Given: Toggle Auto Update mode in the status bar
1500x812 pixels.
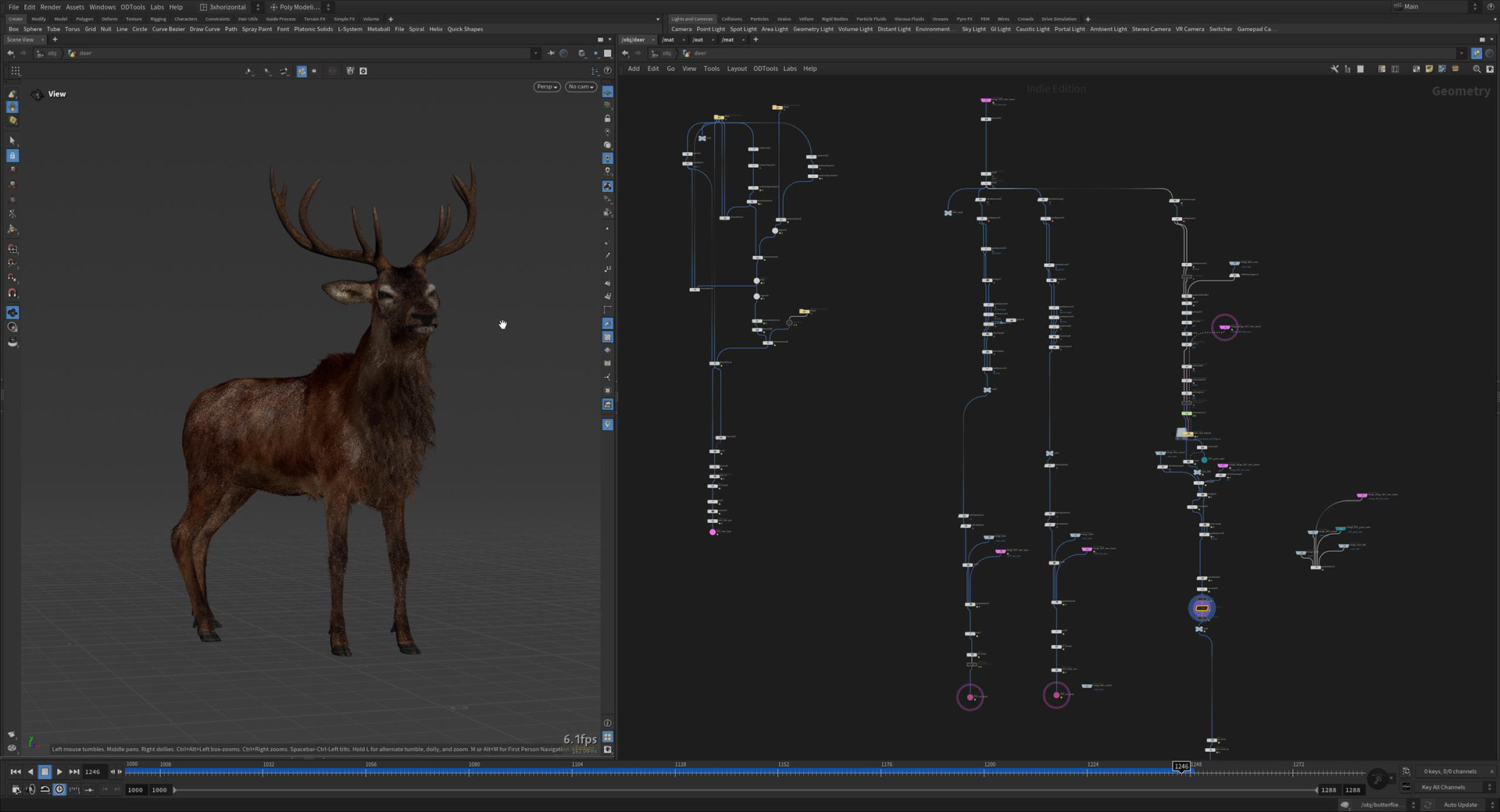Looking at the screenshot, I should [x=1459, y=805].
